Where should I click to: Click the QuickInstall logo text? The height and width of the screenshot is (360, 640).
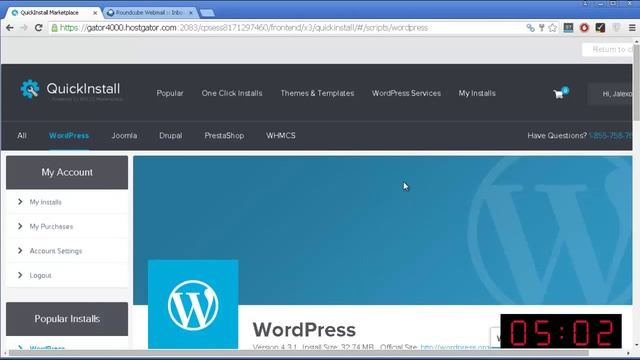83,89
